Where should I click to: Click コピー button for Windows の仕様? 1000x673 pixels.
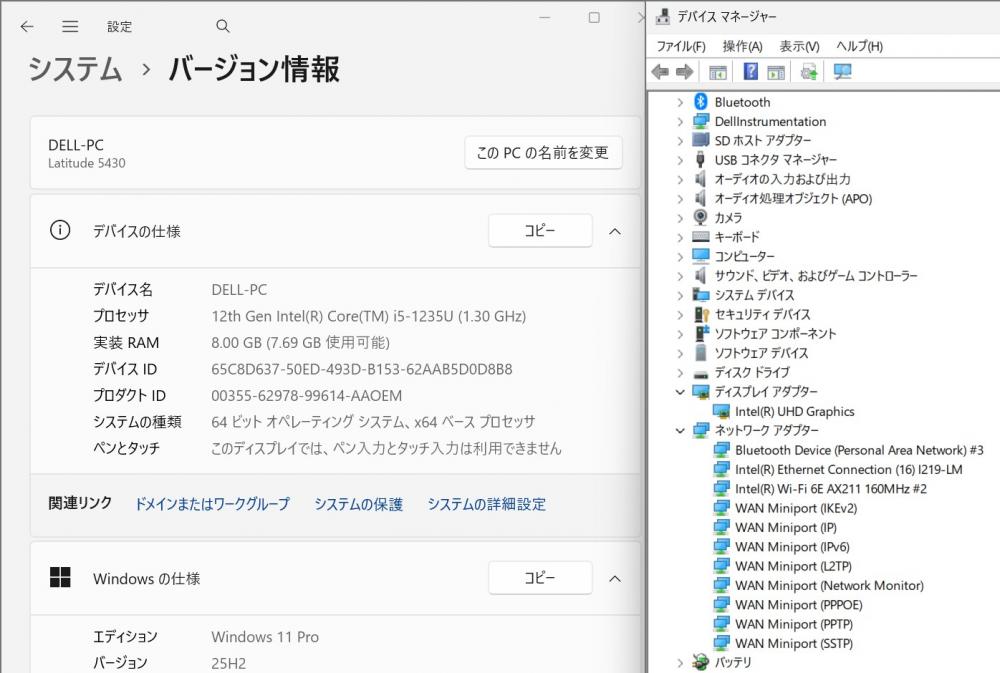[x=540, y=577]
